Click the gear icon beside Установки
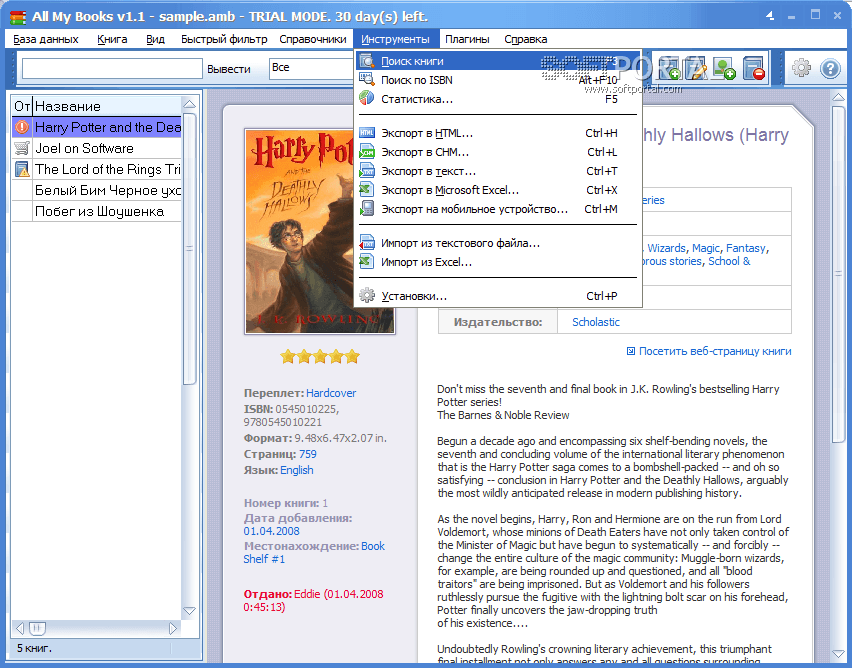Viewport: 852px width, 668px height. point(367,296)
